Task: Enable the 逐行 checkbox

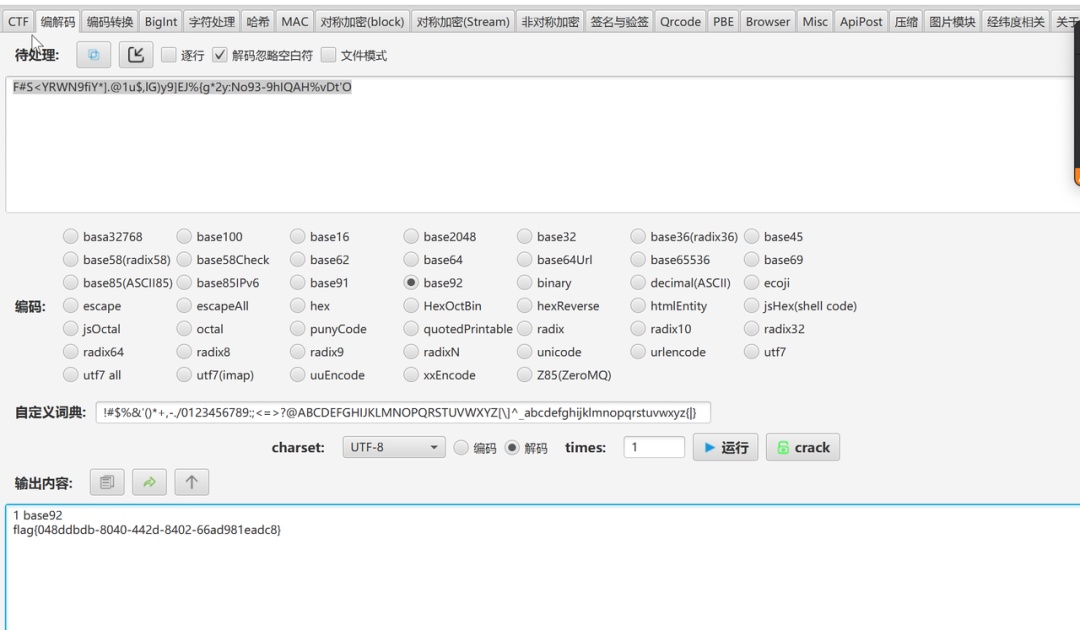Action: 167,55
